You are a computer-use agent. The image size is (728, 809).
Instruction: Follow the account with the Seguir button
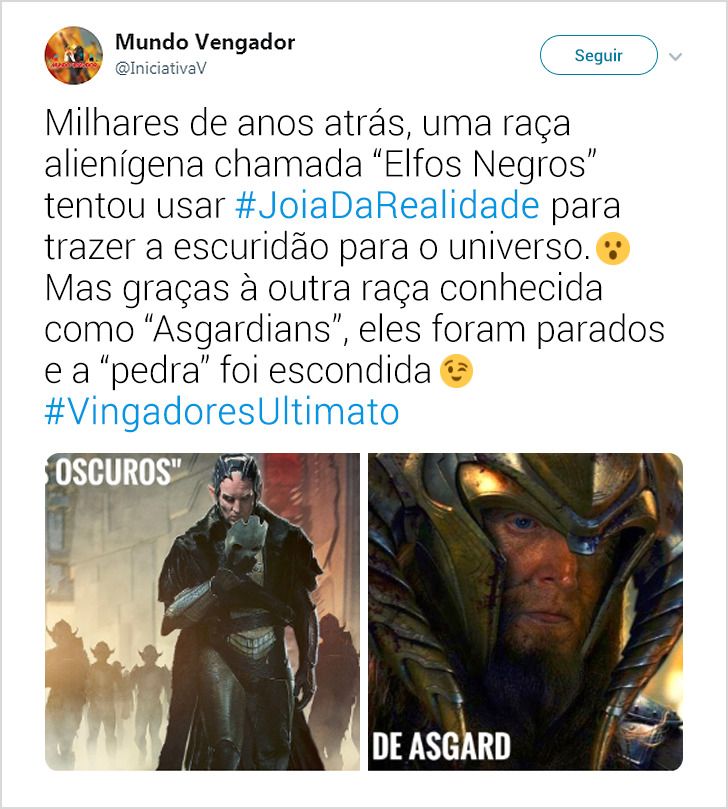click(x=598, y=55)
